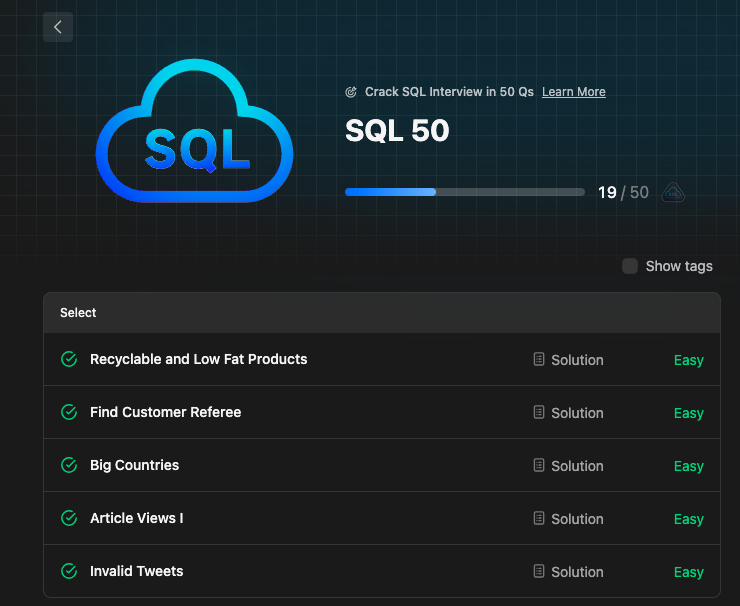
Task: Open the Learn More link
Action: (573, 92)
